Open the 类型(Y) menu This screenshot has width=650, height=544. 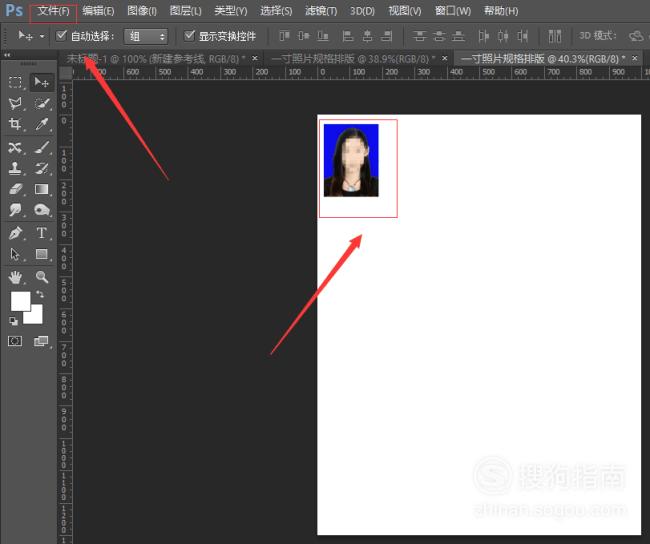[x=231, y=11]
